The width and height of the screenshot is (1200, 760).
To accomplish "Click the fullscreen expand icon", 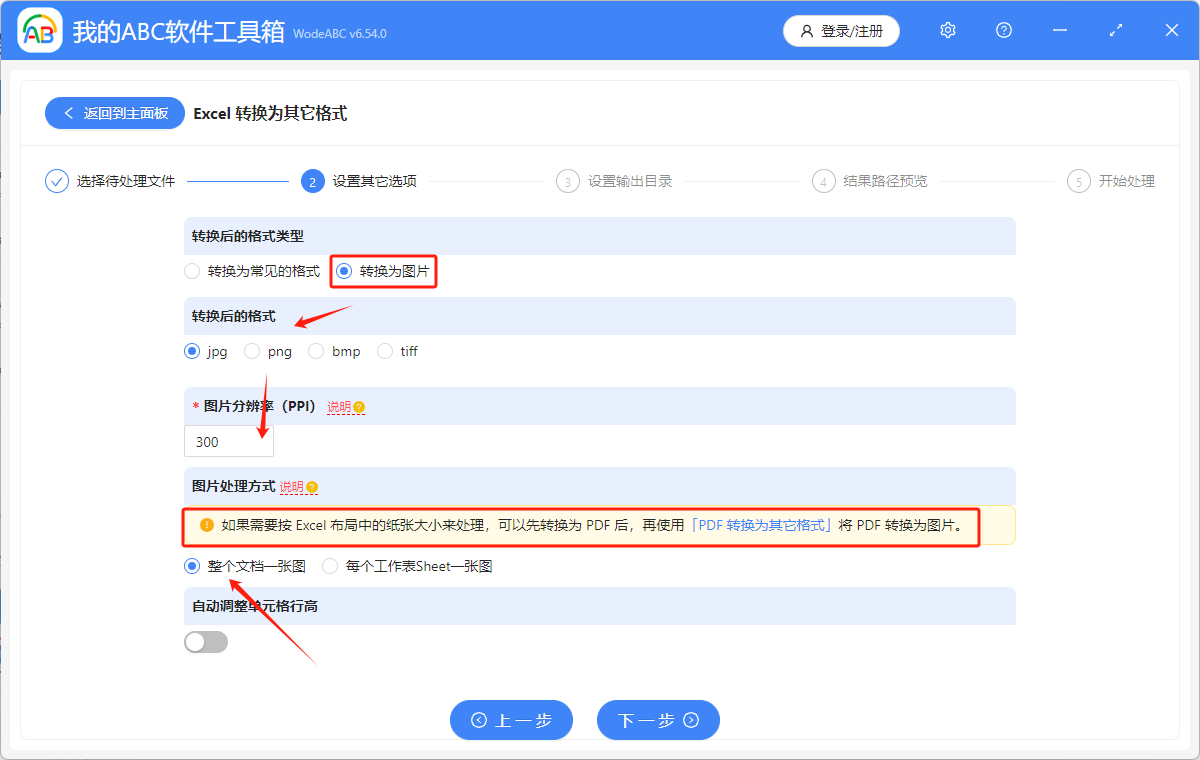I will click(x=1115, y=30).
